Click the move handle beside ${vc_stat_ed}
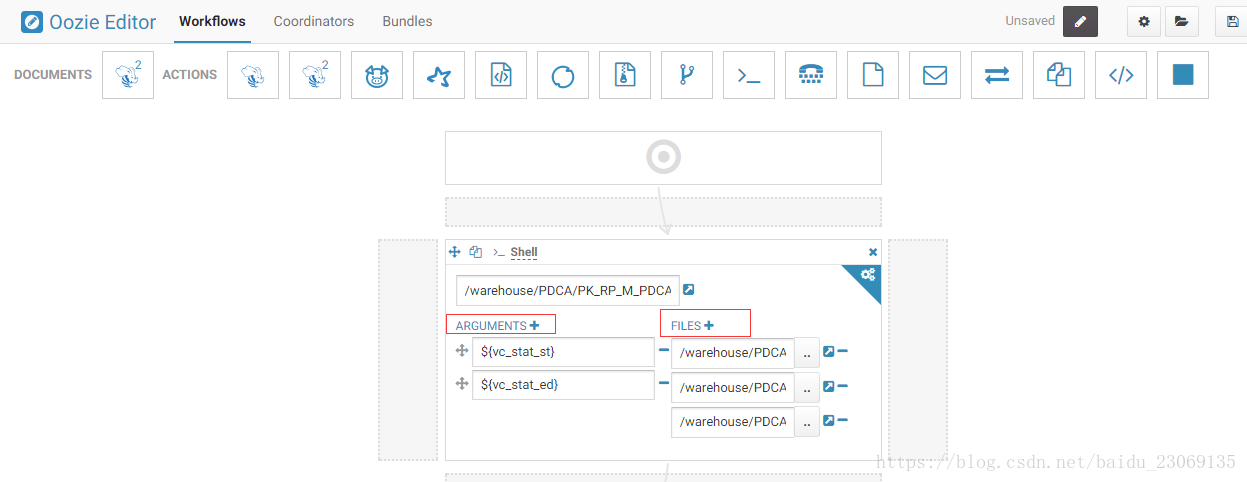Viewport: 1247px width, 482px height. tap(462, 384)
